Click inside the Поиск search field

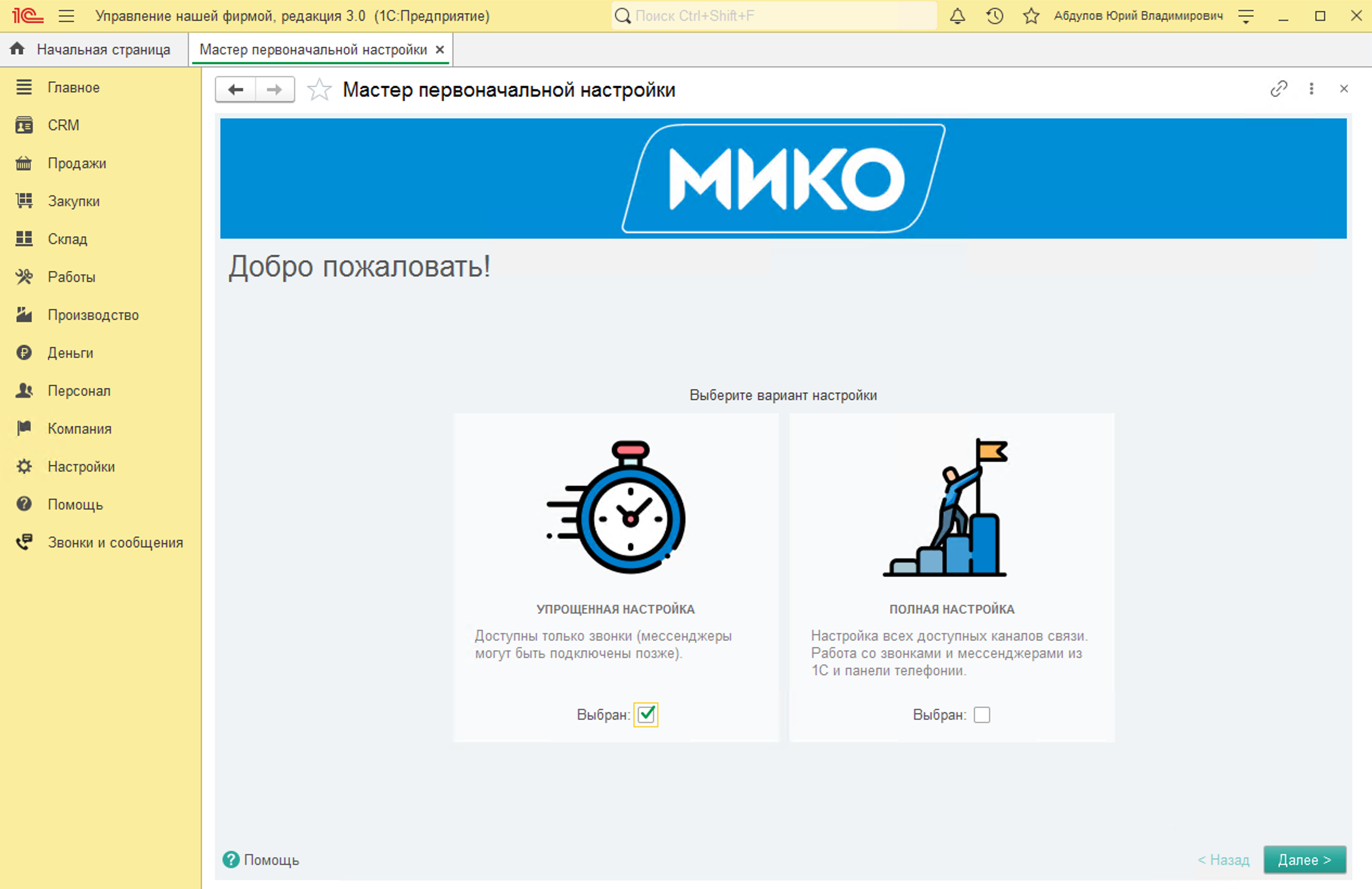(772, 16)
